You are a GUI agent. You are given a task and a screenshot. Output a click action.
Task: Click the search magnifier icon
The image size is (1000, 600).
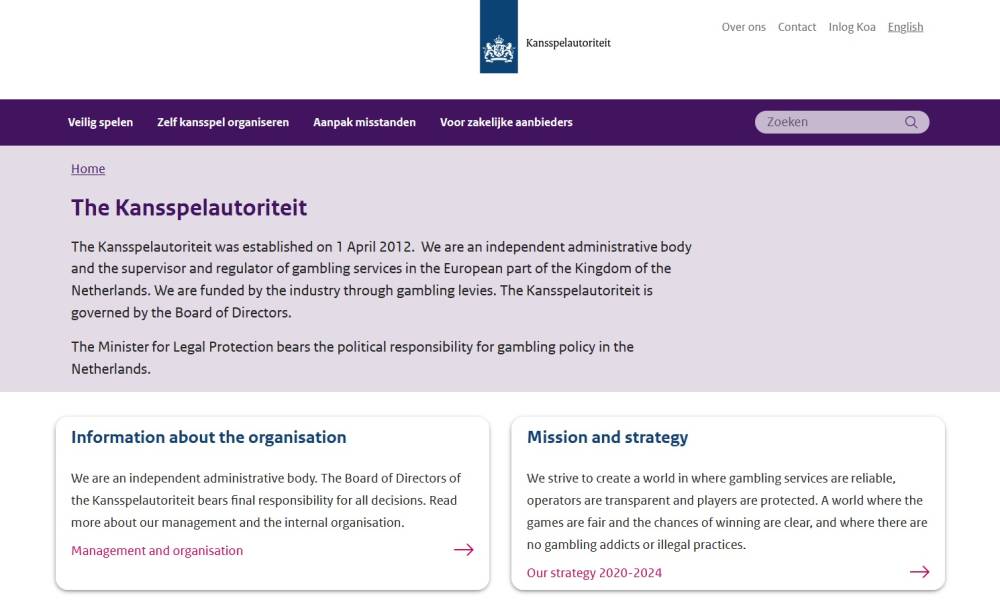(x=911, y=122)
